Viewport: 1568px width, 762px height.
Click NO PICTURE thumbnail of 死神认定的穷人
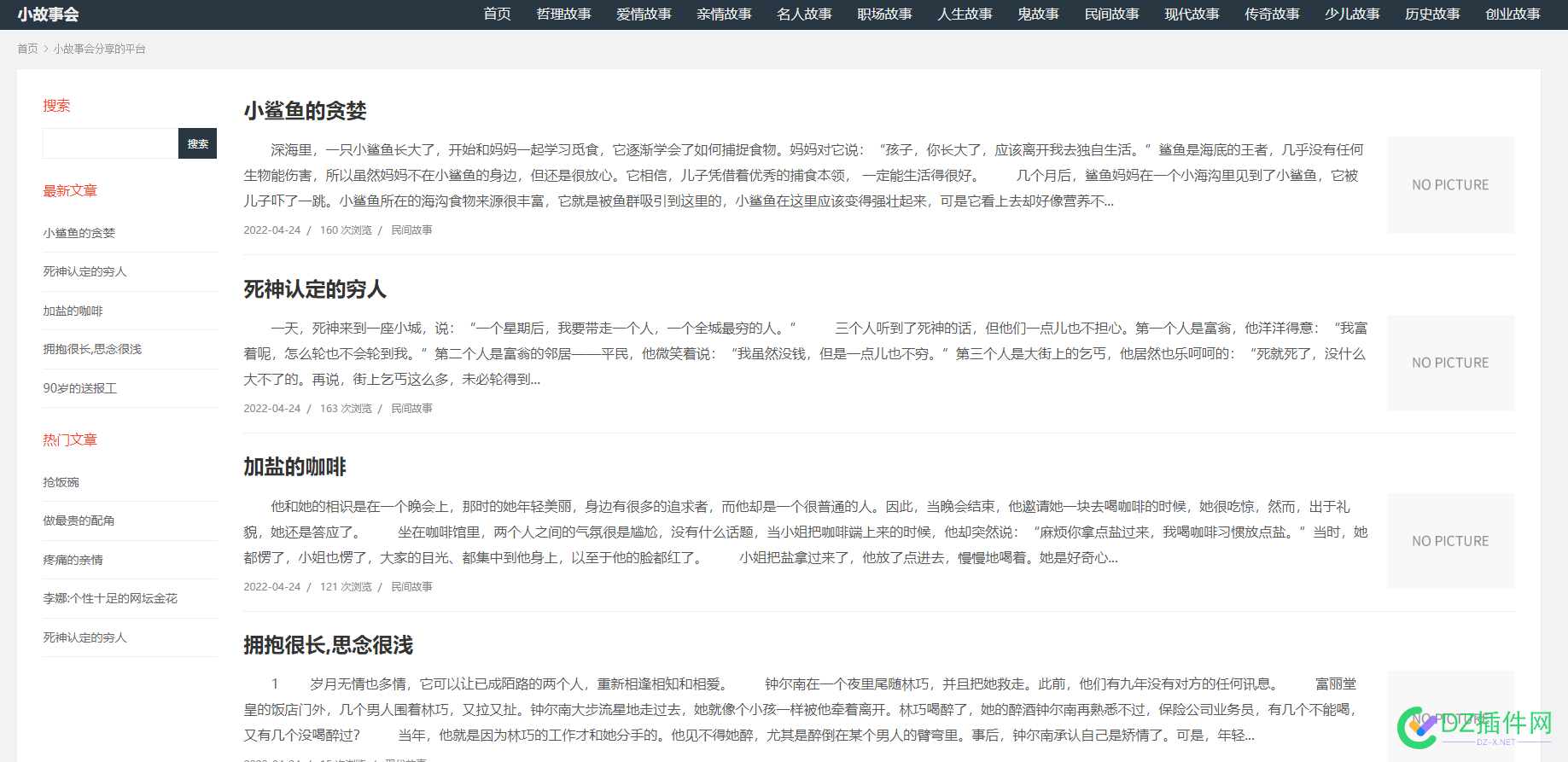(1450, 363)
